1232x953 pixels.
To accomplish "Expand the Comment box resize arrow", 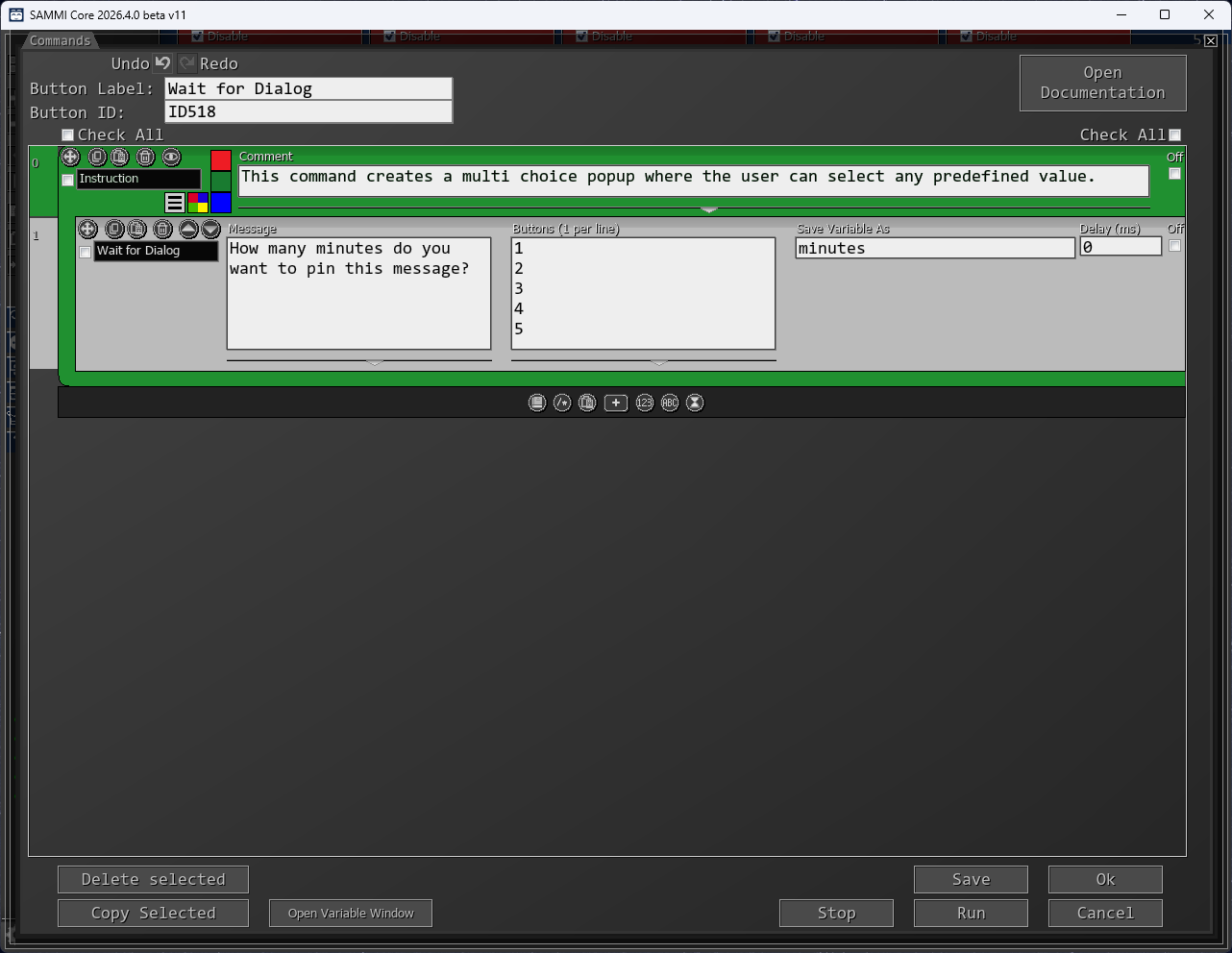I will [709, 209].
